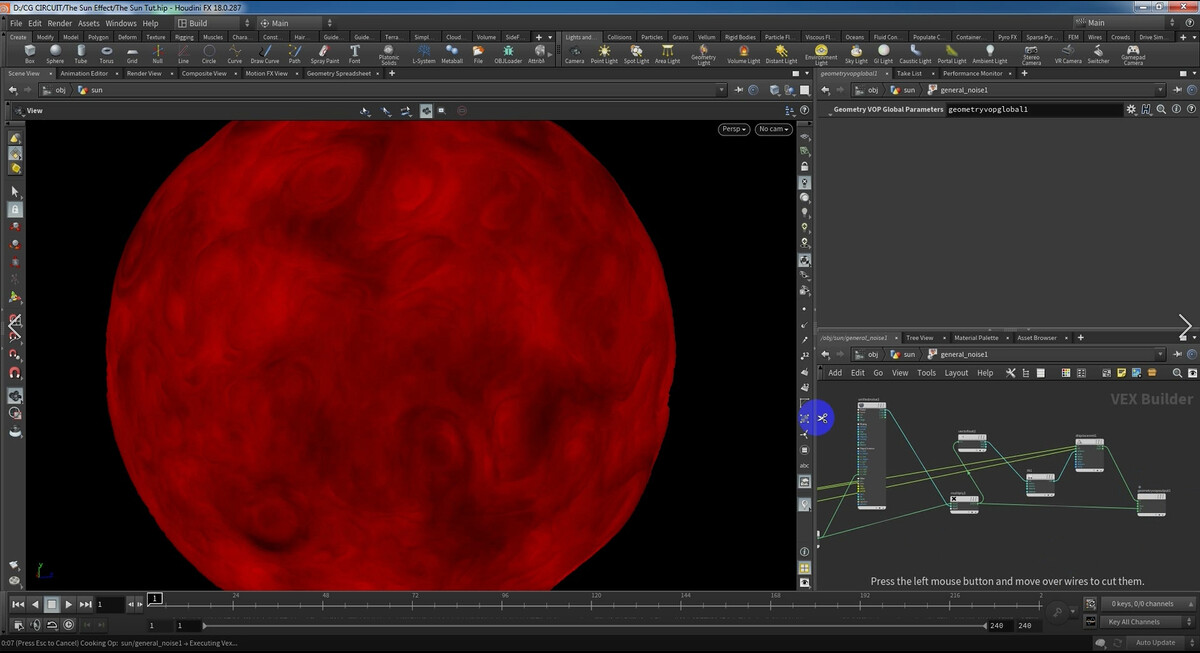
Task: Open the Build desktop dropdown
Action: [x=205, y=22]
